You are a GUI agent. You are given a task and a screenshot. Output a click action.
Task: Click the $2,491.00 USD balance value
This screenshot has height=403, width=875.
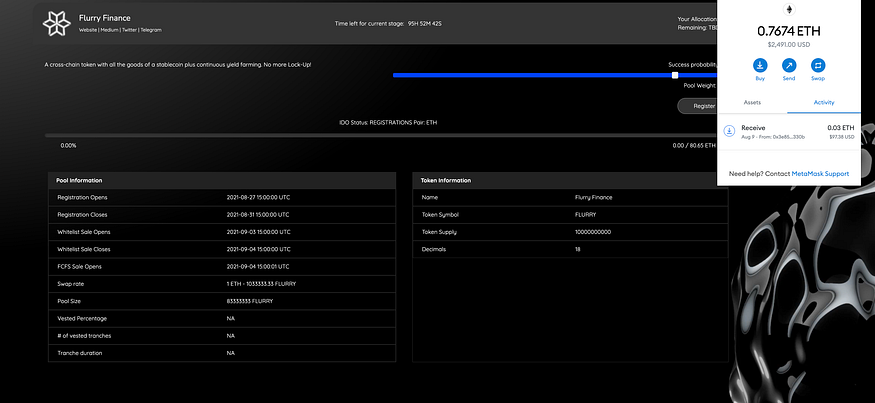point(789,45)
